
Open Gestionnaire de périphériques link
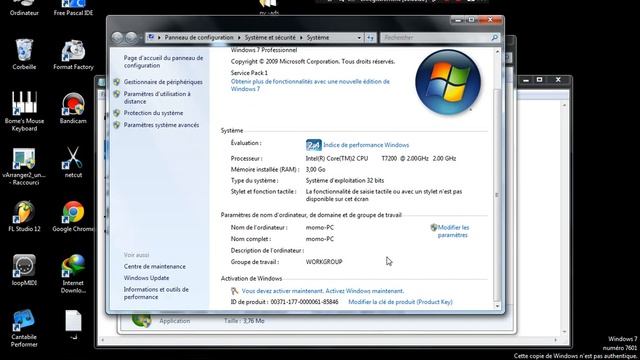tap(163, 82)
